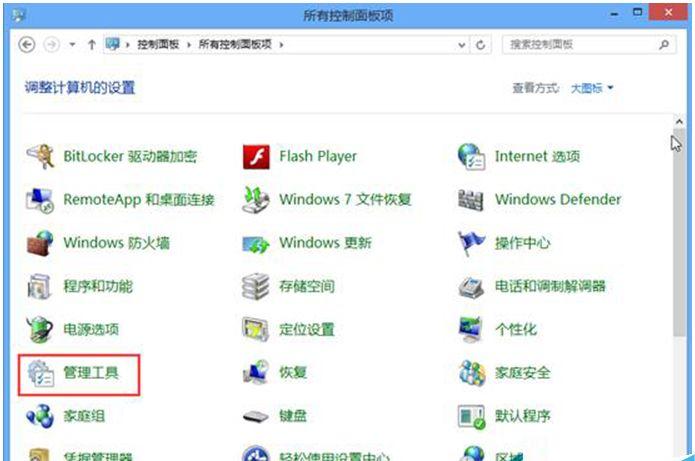Open the 个性化 text link

click(516, 329)
